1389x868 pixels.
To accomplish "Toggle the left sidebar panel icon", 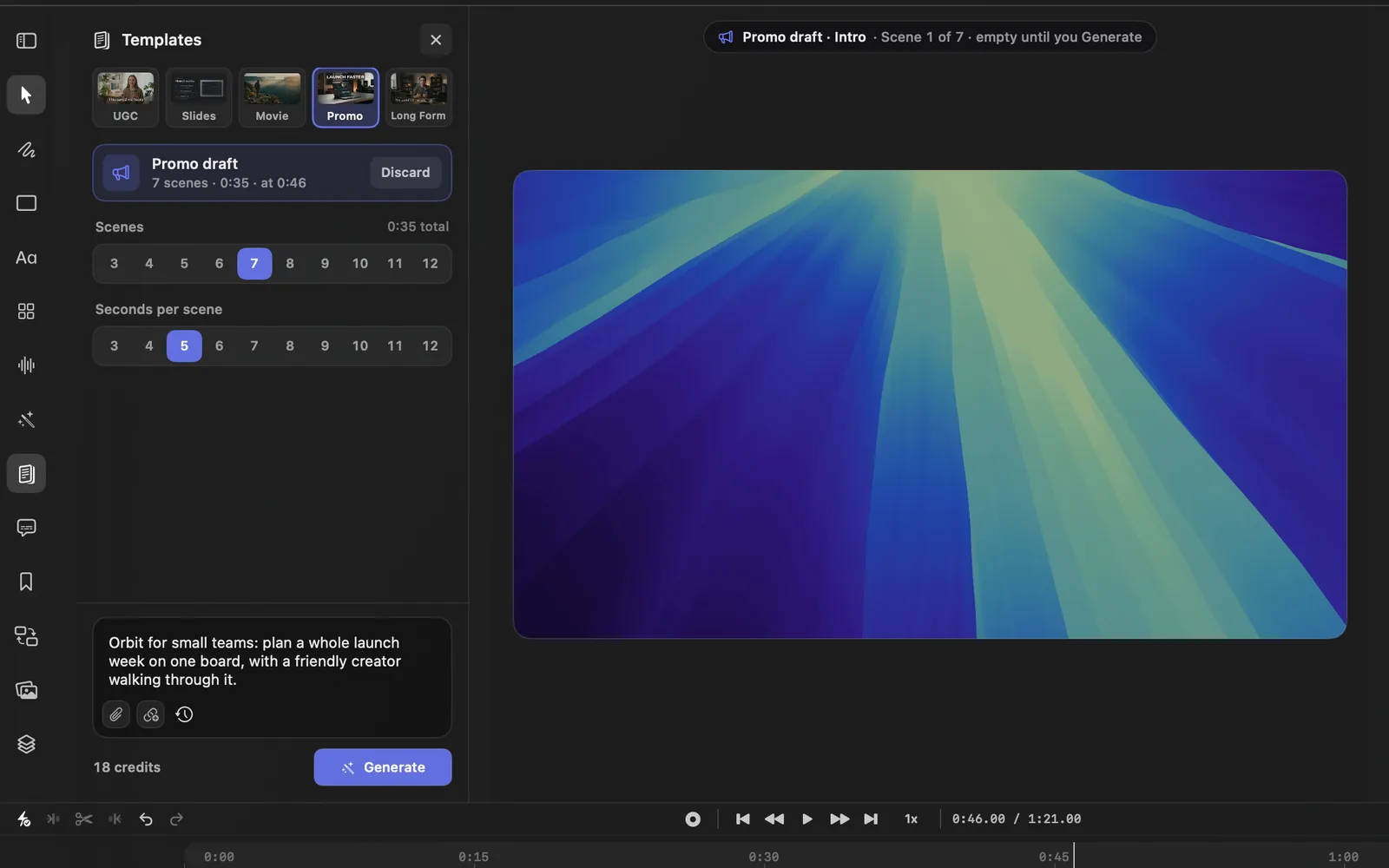I will (x=26, y=41).
